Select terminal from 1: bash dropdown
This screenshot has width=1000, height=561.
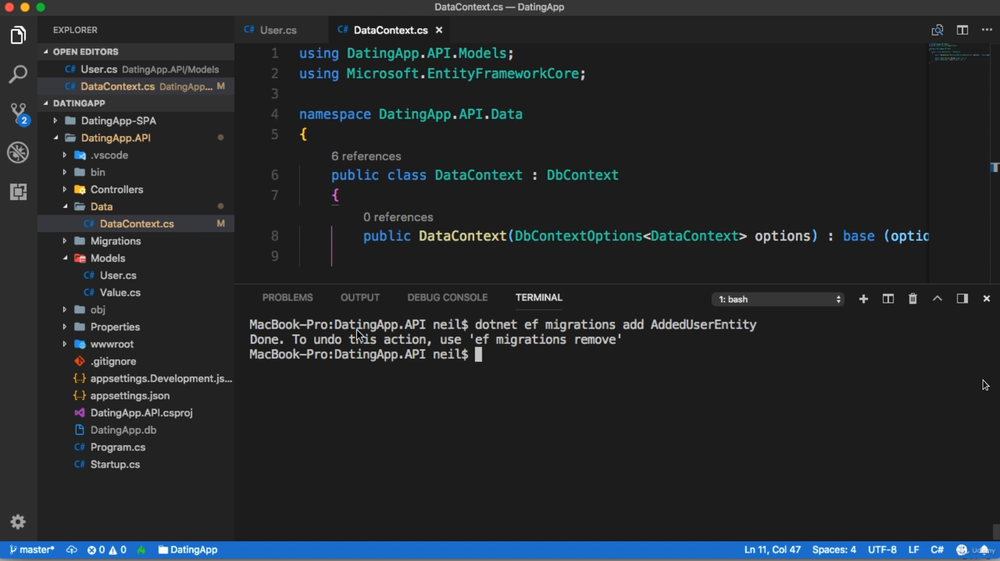pos(778,299)
